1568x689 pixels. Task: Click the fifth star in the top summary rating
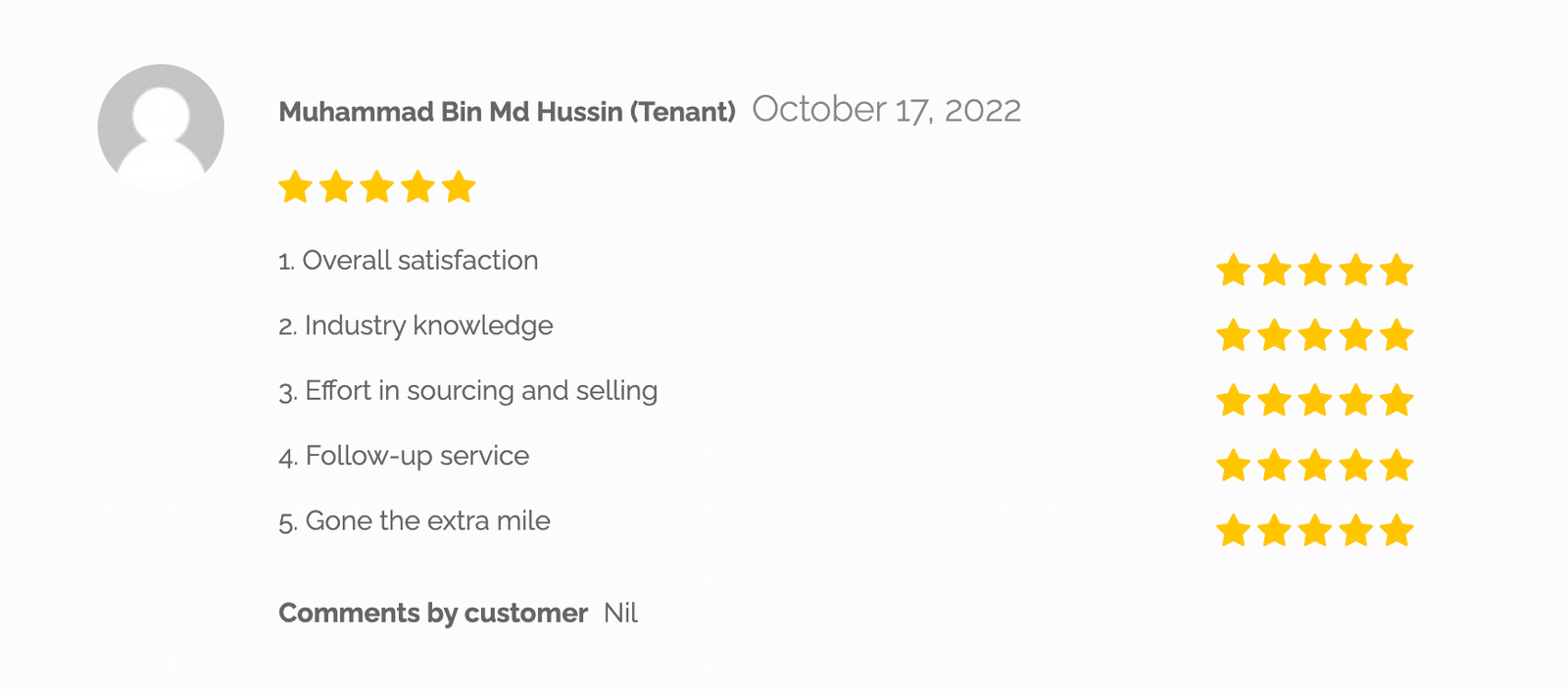tap(459, 186)
